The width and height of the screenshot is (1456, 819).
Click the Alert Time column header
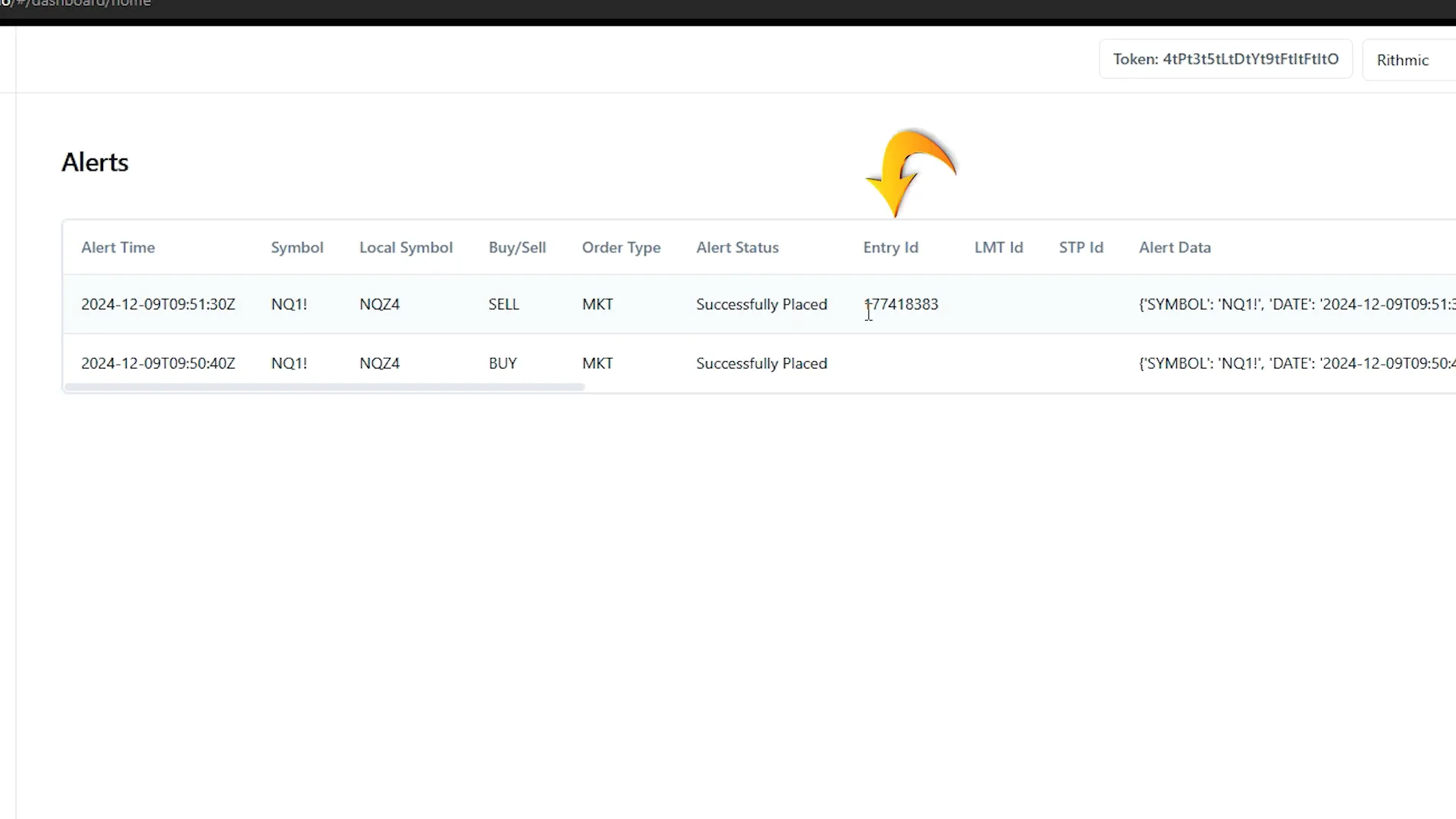118,246
